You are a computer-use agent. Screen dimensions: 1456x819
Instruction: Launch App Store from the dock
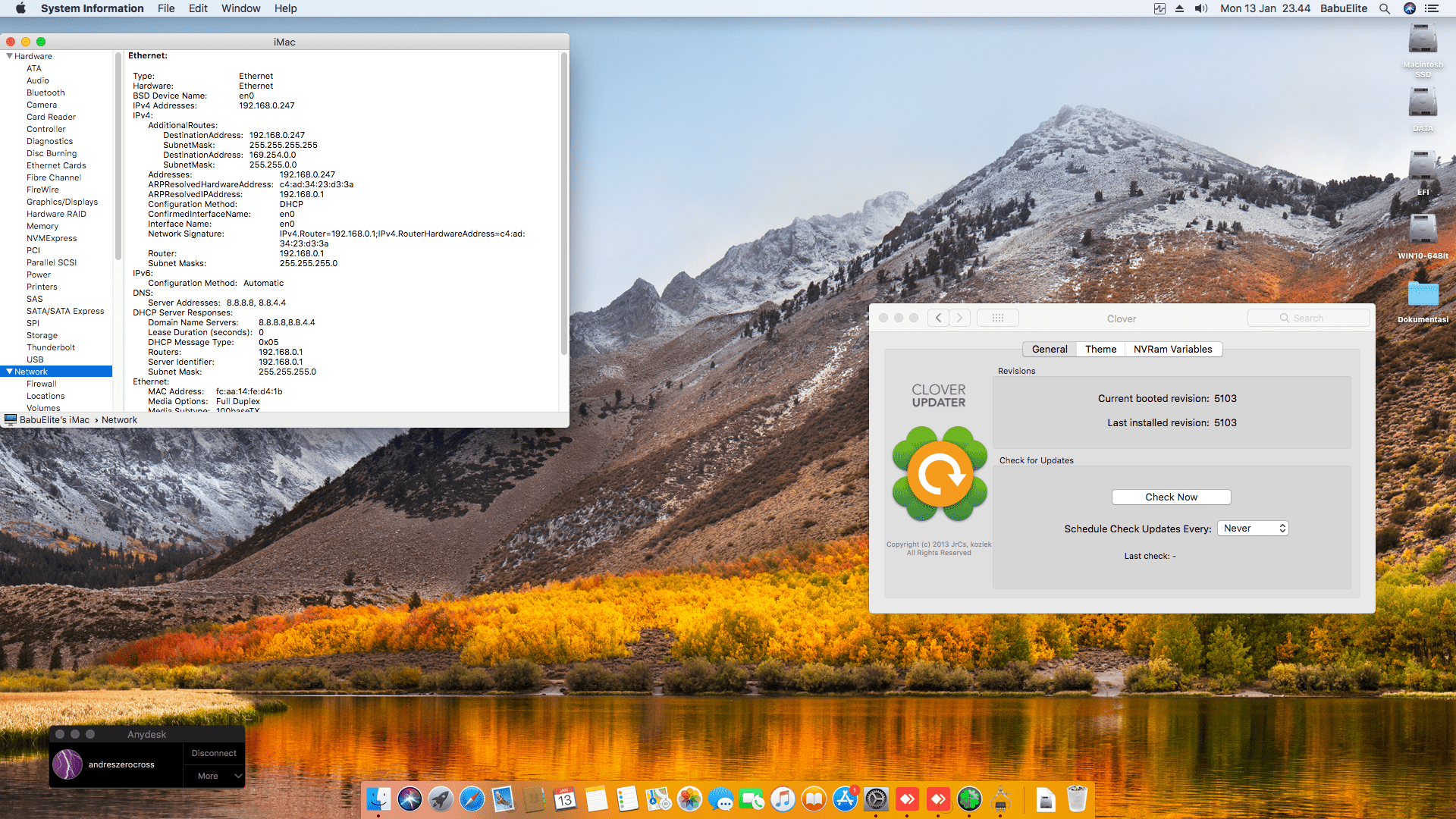tap(845, 799)
